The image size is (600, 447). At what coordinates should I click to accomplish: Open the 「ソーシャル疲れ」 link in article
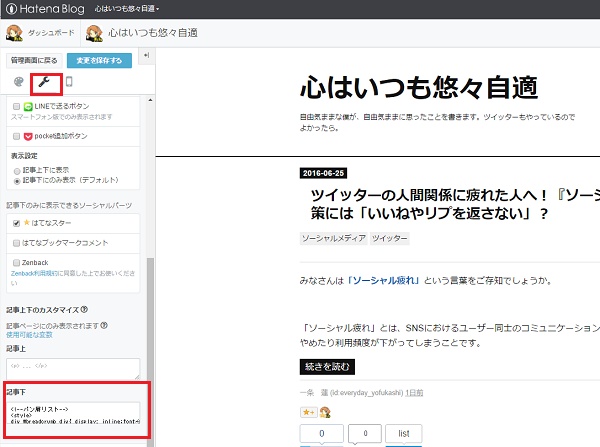(384, 281)
